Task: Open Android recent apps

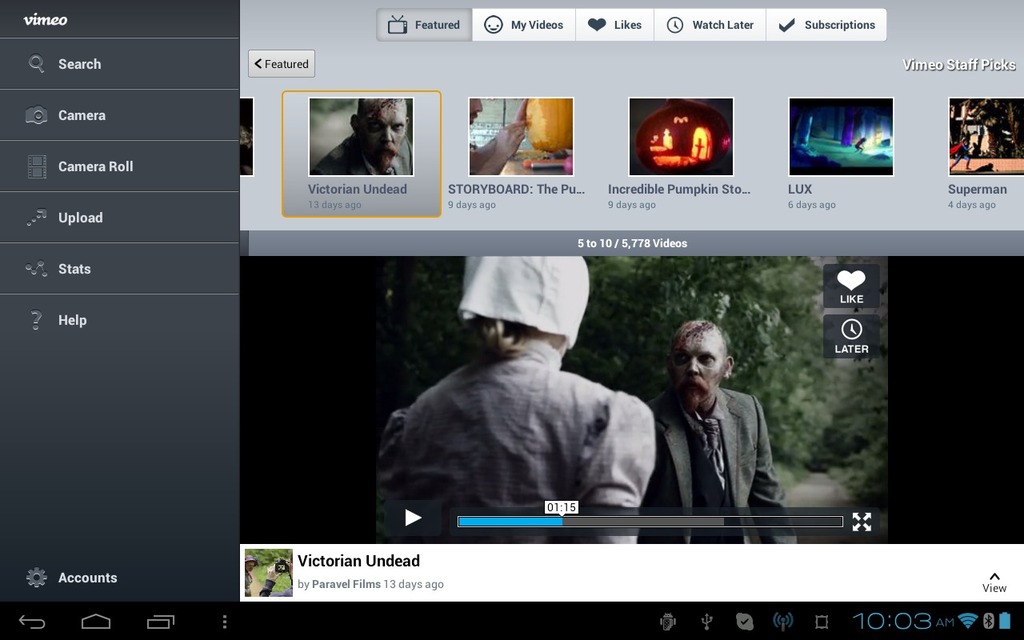Action: pos(160,622)
